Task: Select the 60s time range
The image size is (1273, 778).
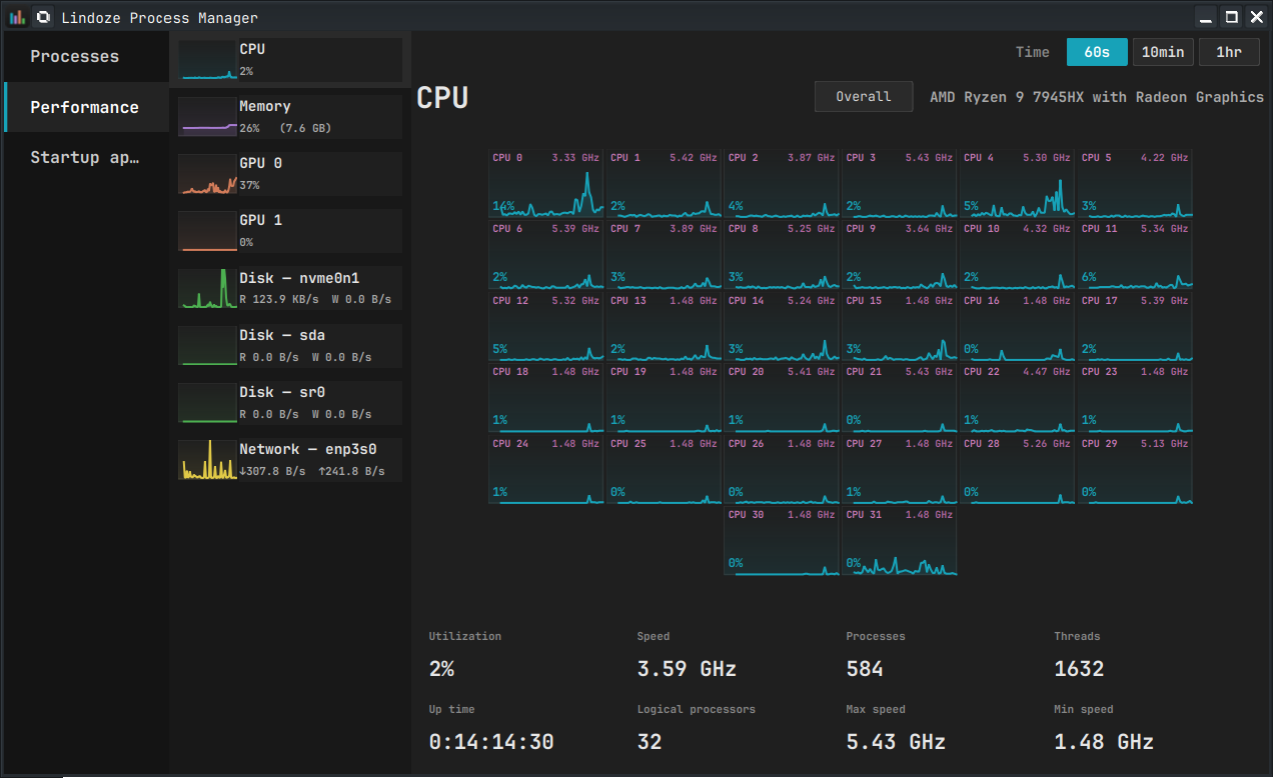Action: click(x=1097, y=52)
